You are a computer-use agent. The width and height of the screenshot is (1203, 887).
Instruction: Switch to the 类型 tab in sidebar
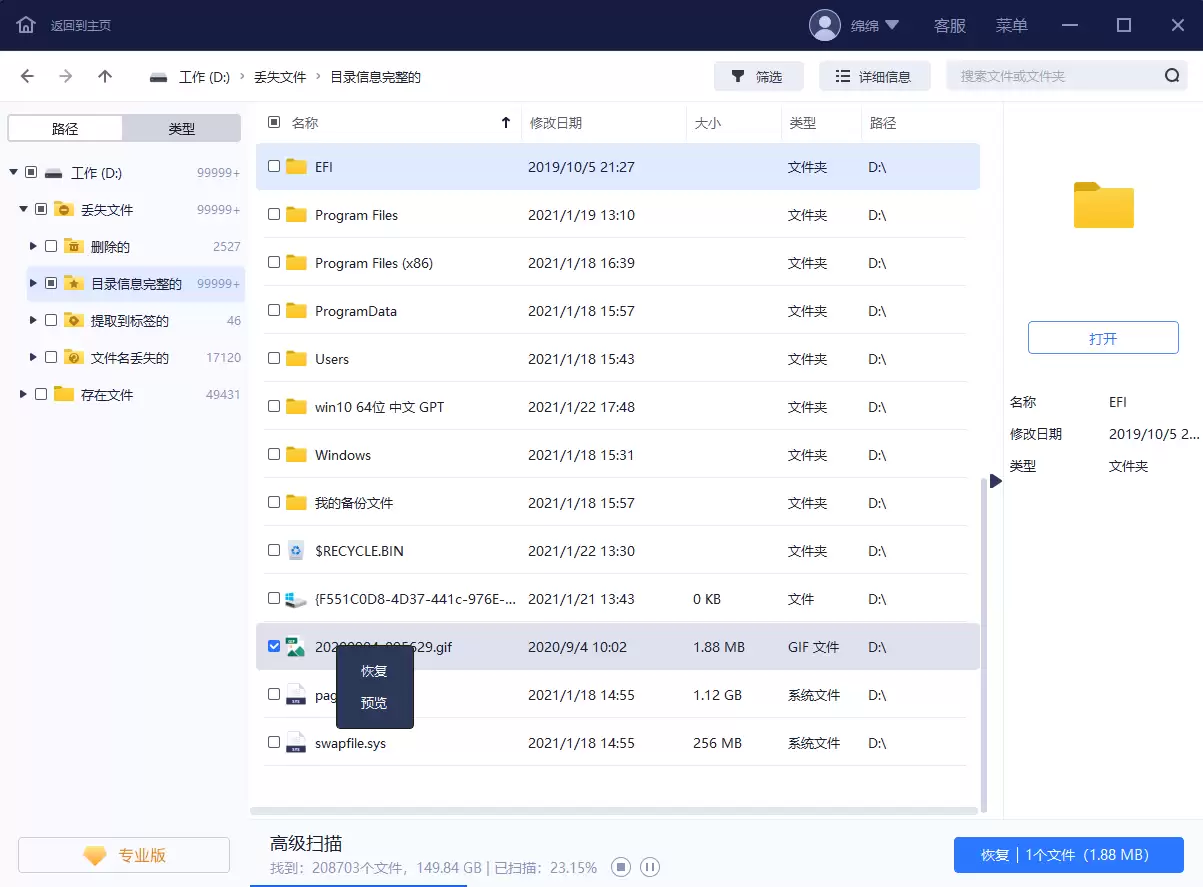(181, 127)
